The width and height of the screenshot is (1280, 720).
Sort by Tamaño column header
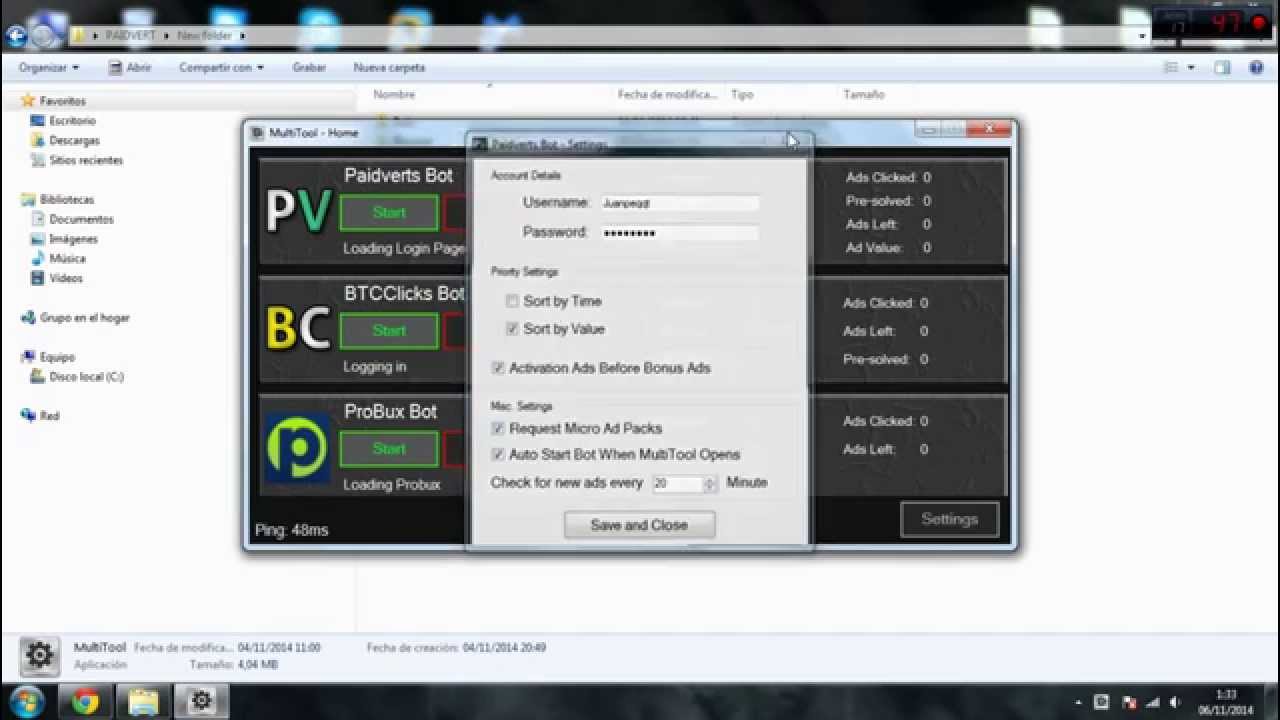tap(864, 94)
